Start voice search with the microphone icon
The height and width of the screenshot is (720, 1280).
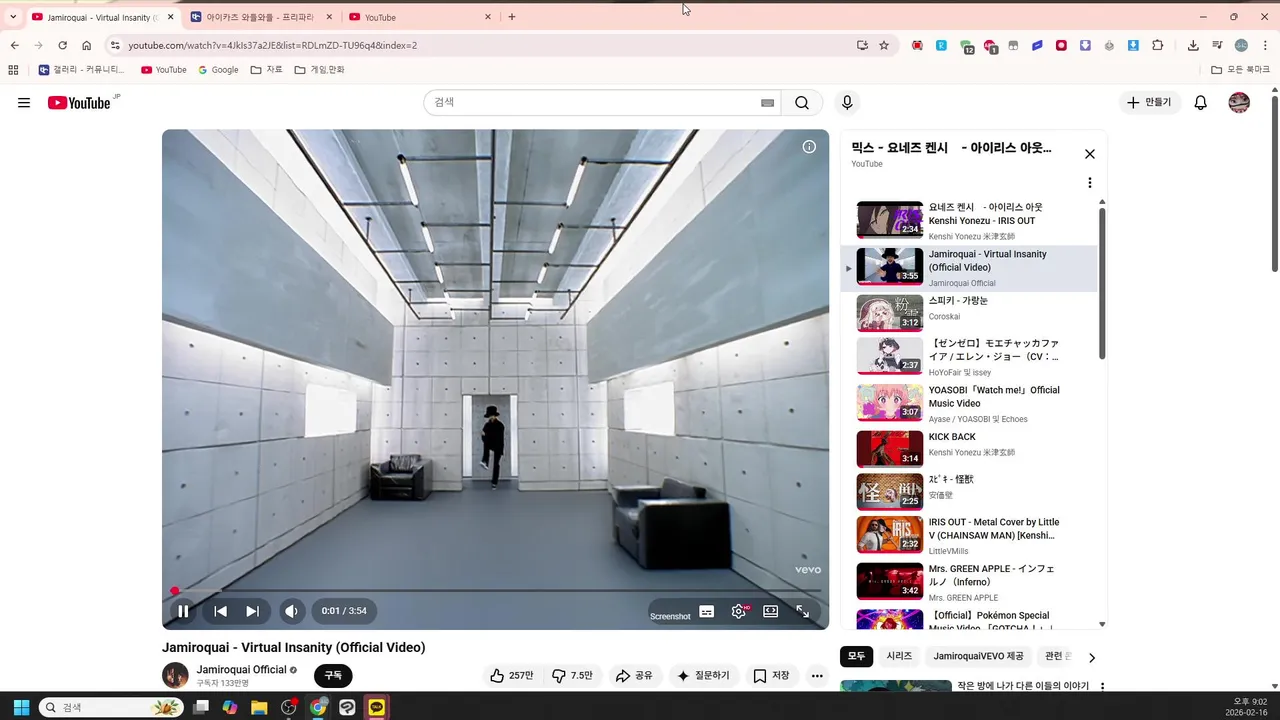847,103
